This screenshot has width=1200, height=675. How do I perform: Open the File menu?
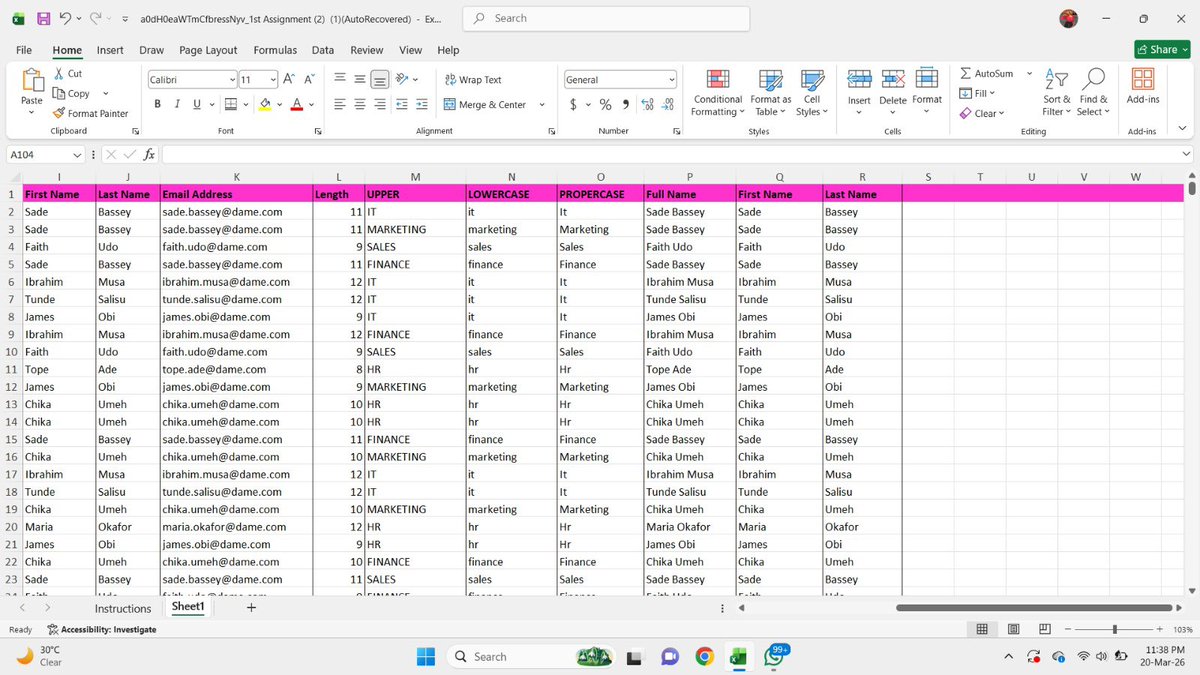point(24,50)
